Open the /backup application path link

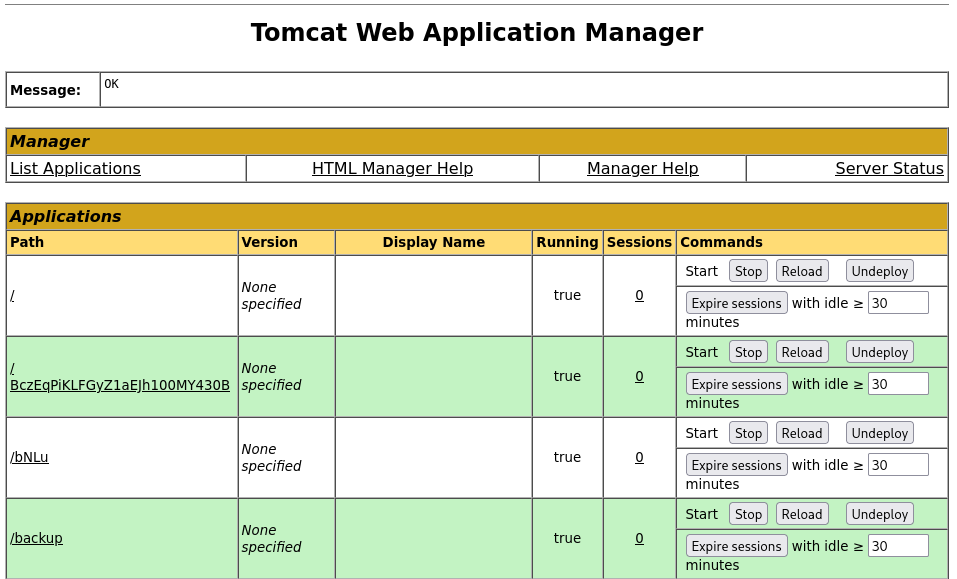(x=36, y=538)
